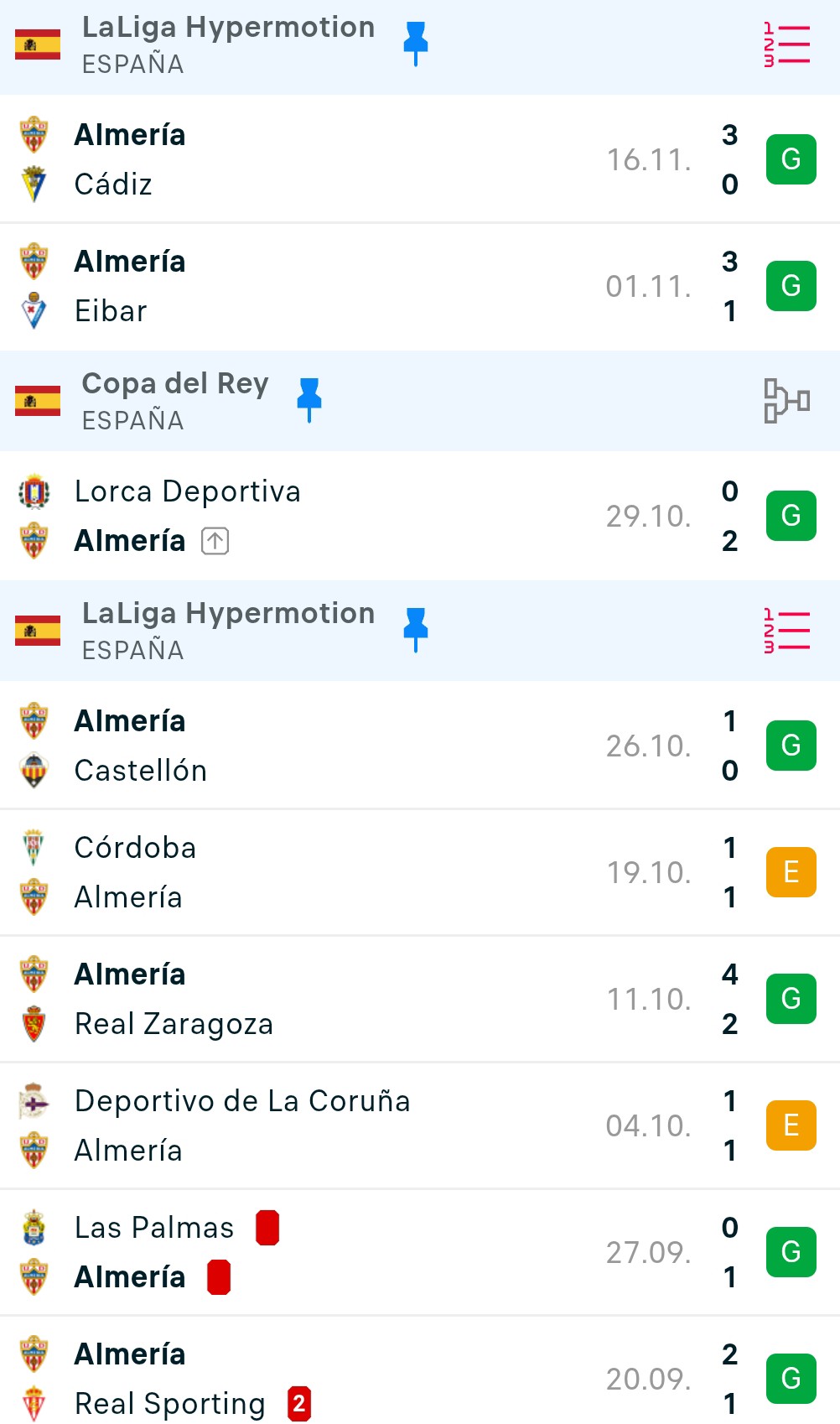Unpin the lower LaLiga Hypermotion league

coord(415,629)
